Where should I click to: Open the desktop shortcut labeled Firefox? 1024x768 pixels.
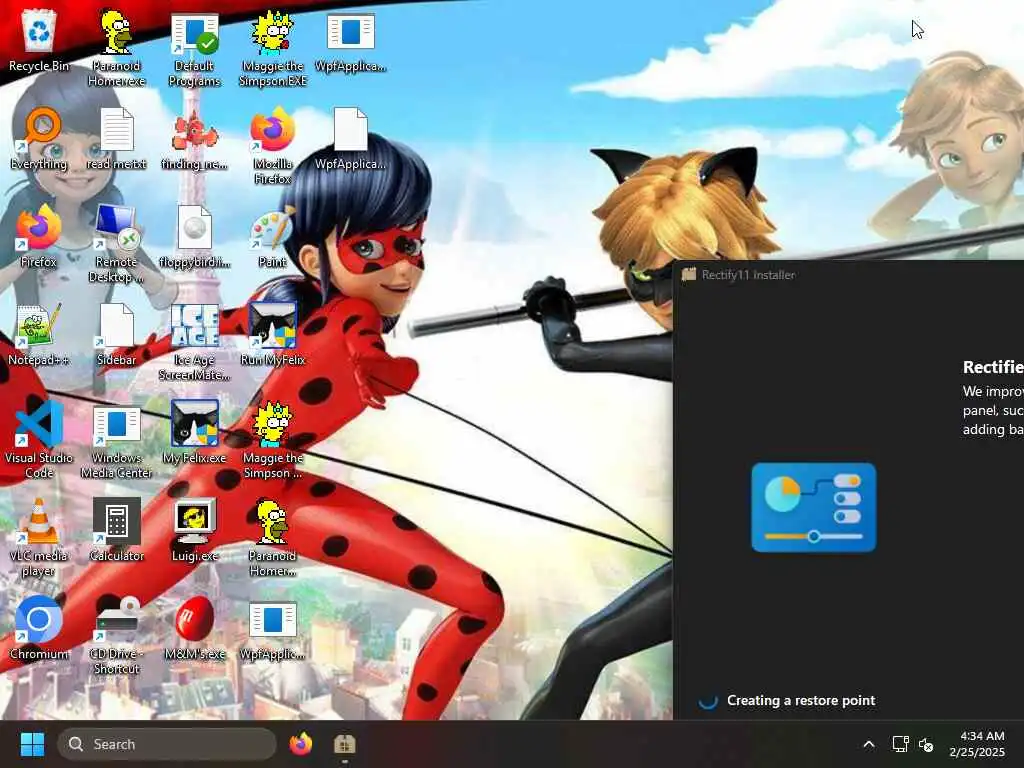click(39, 236)
